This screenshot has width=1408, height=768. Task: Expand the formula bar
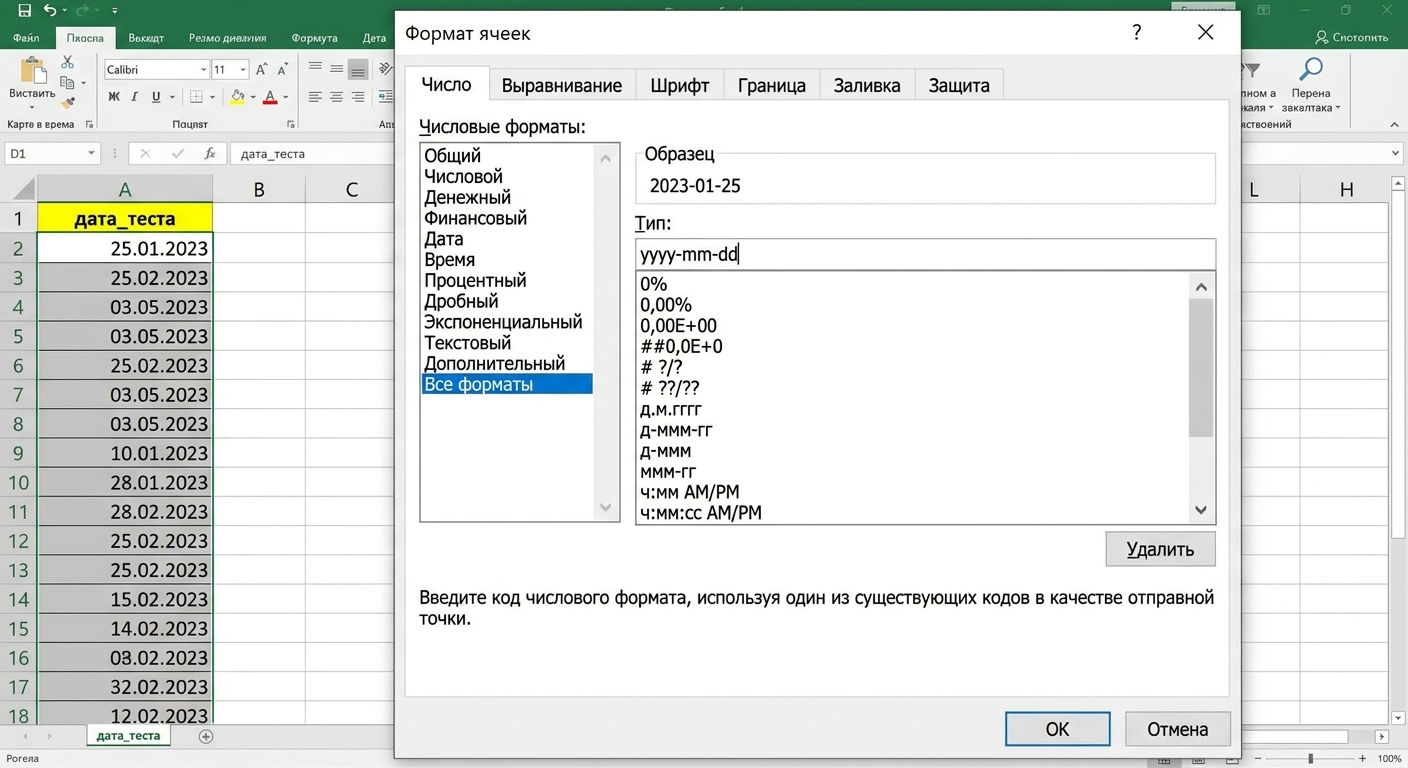tap(1396, 153)
